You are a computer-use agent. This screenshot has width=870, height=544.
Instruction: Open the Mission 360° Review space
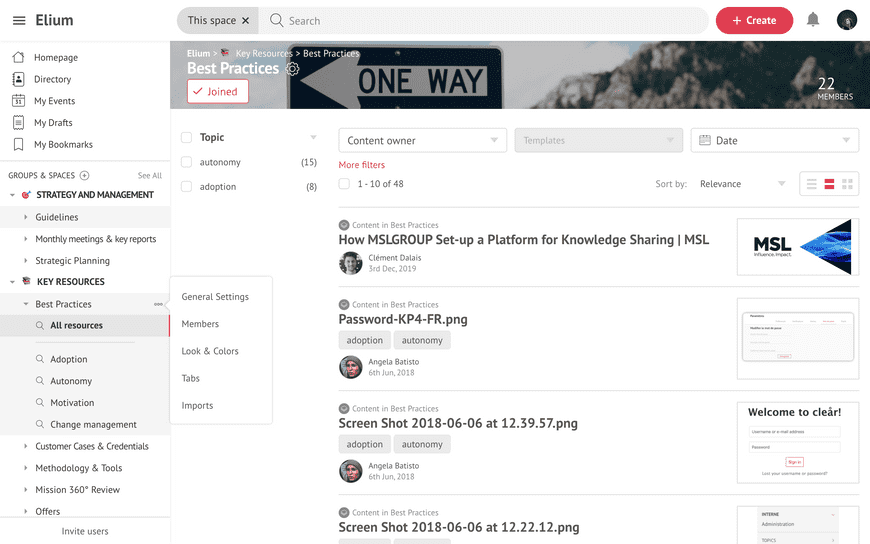coord(78,490)
